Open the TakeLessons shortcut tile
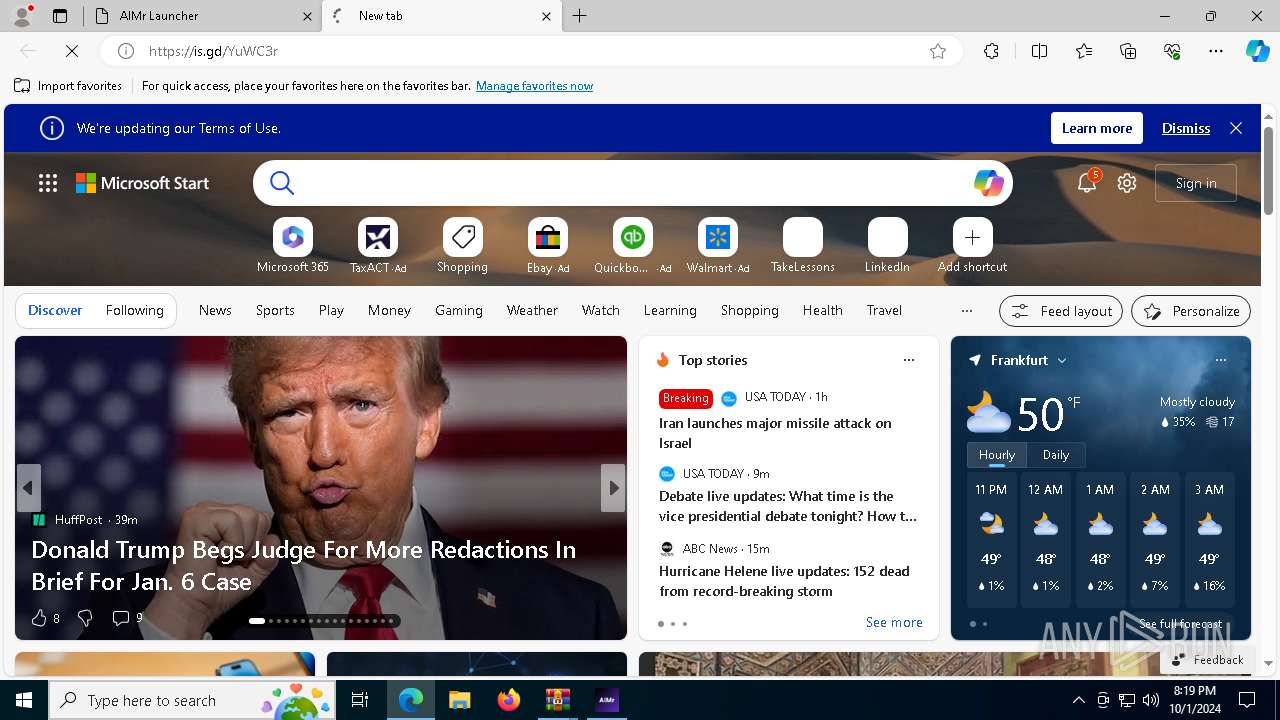Screen dimensions: 1280x720 pyautogui.click(x=803, y=238)
